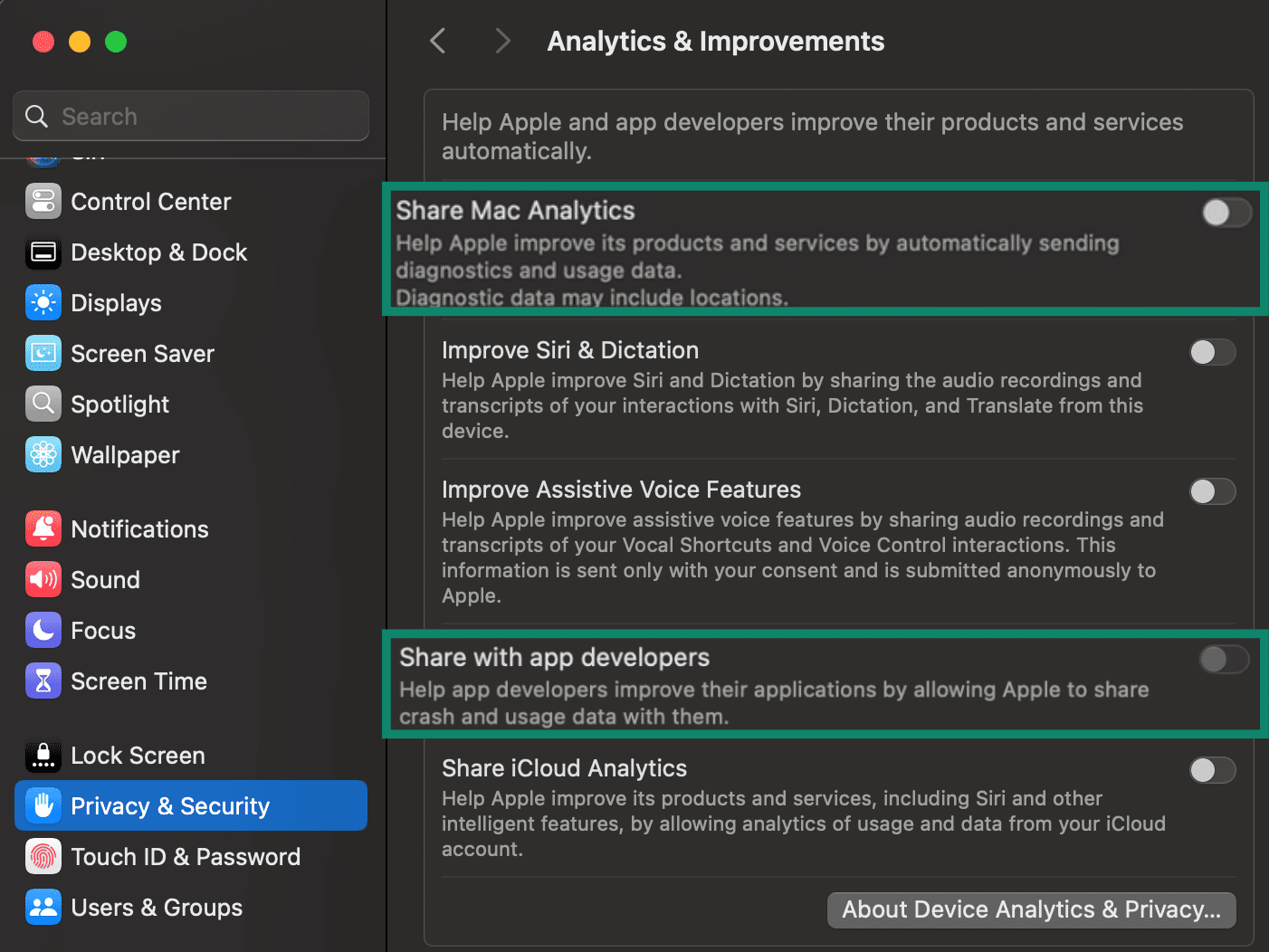Image resolution: width=1269 pixels, height=952 pixels.
Task: Click About Device Analytics & Privacy
Action: click(x=1031, y=909)
